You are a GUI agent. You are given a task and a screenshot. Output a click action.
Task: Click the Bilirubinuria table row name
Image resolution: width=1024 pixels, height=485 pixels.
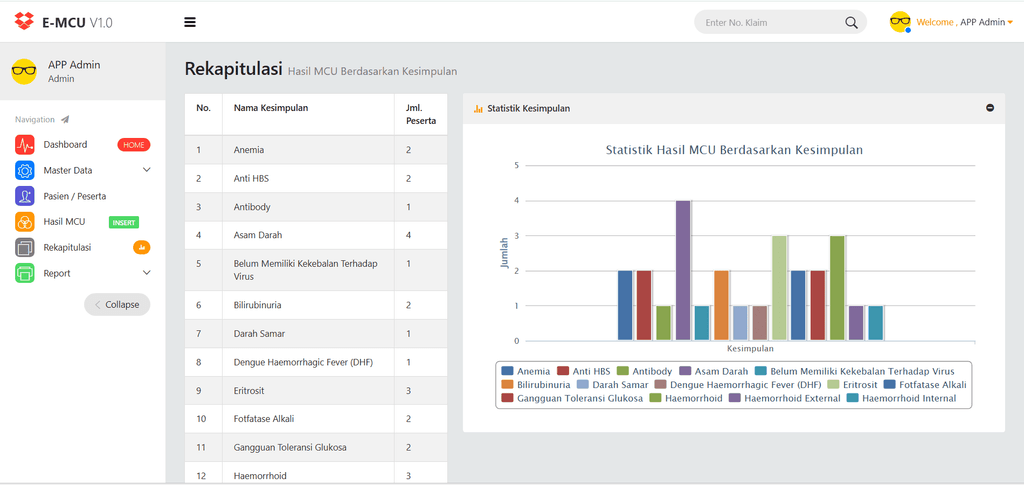258,305
